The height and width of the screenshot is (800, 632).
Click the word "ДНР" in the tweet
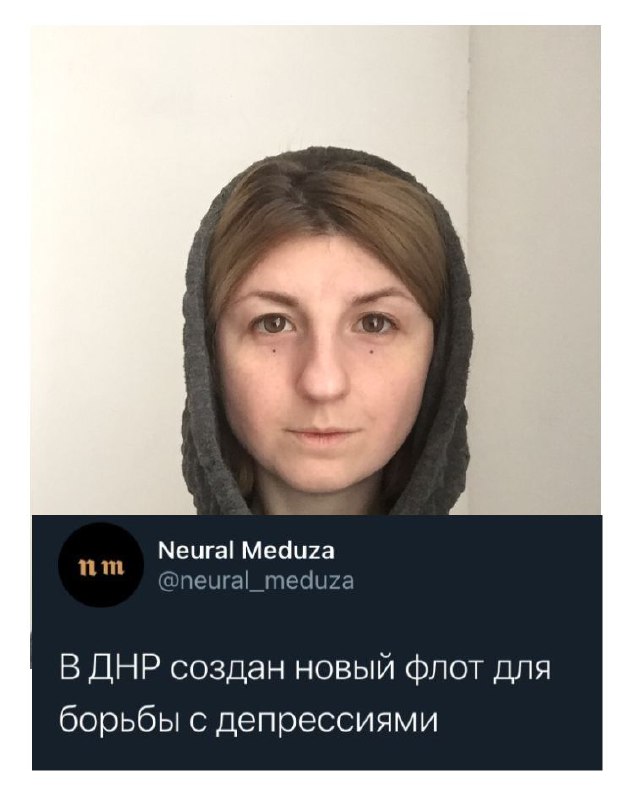pos(124,669)
